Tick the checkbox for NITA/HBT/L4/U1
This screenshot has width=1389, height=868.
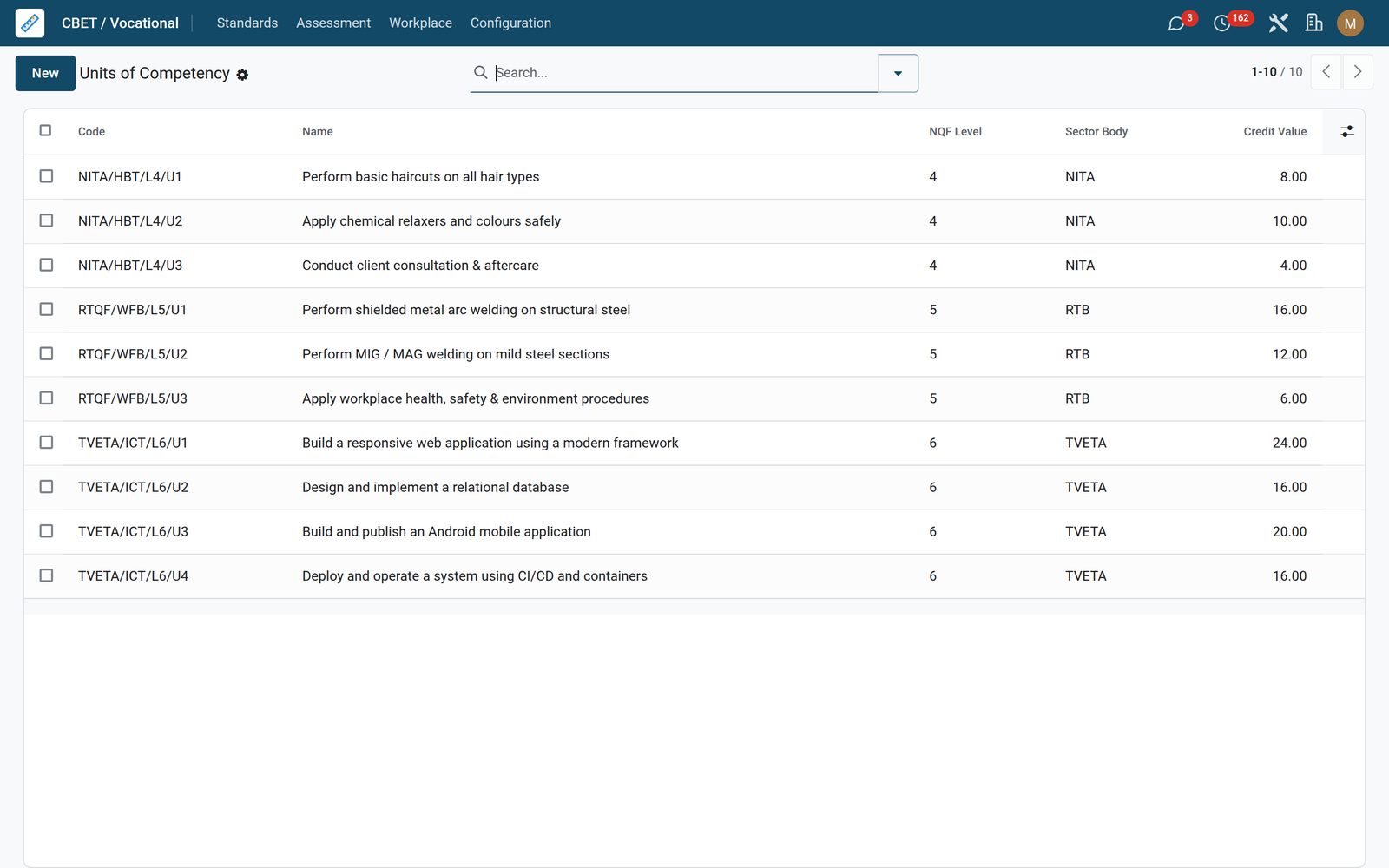tap(46, 176)
